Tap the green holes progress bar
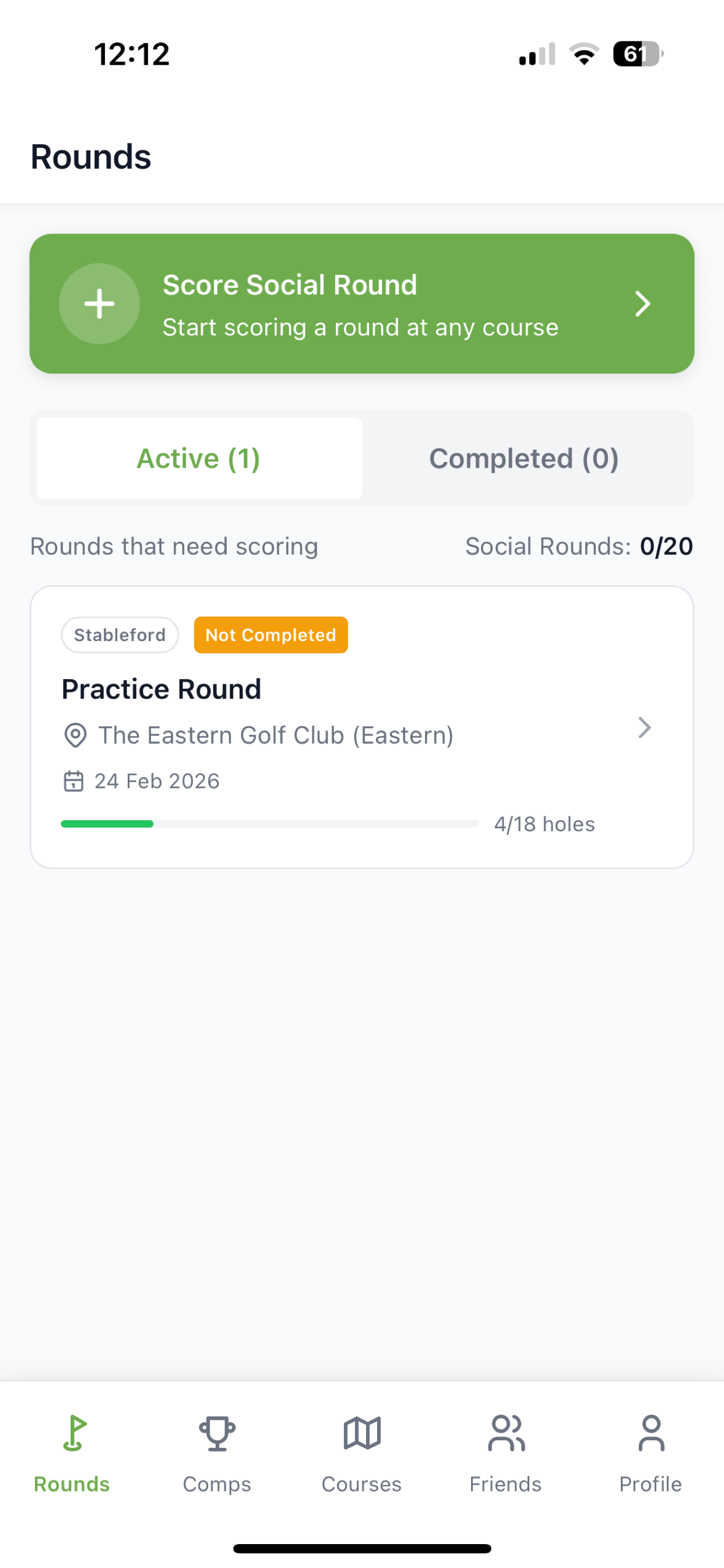 tap(107, 824)
